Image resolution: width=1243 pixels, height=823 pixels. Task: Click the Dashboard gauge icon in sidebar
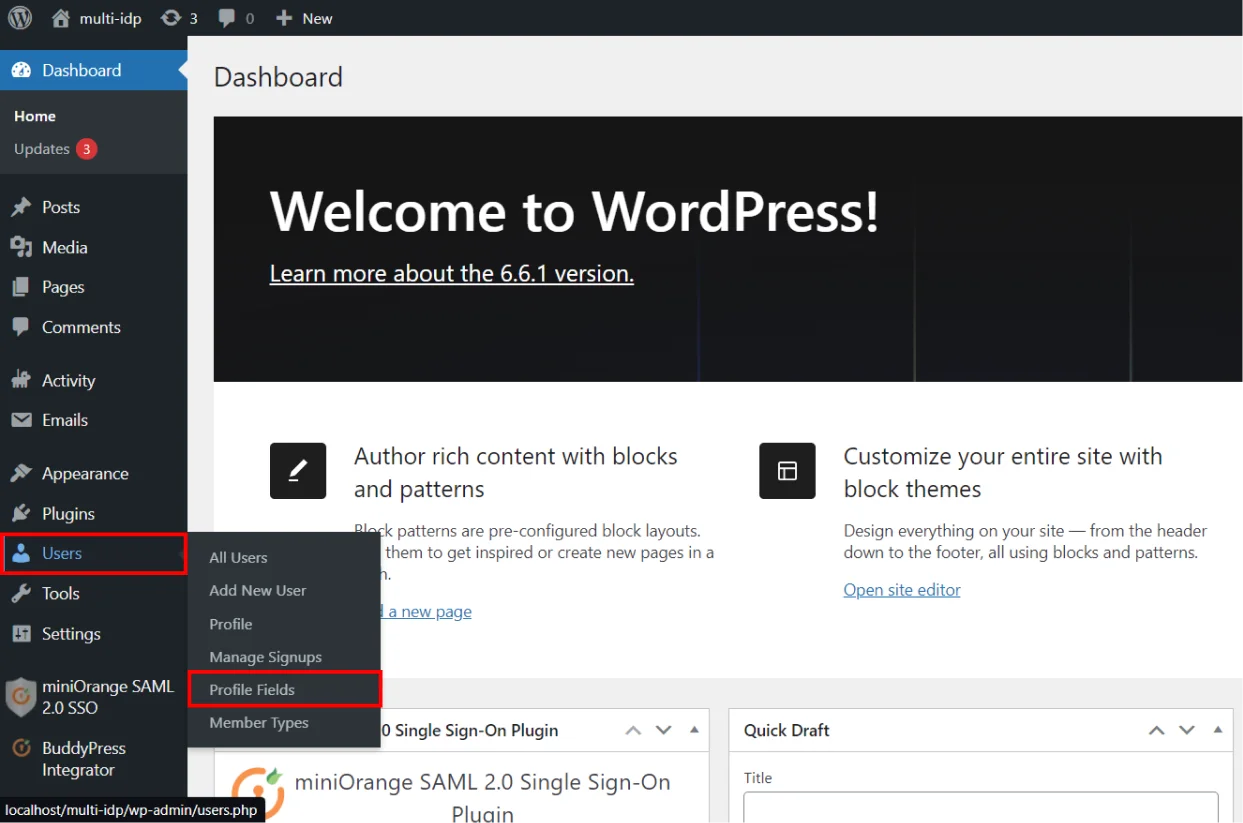(21, 70)
